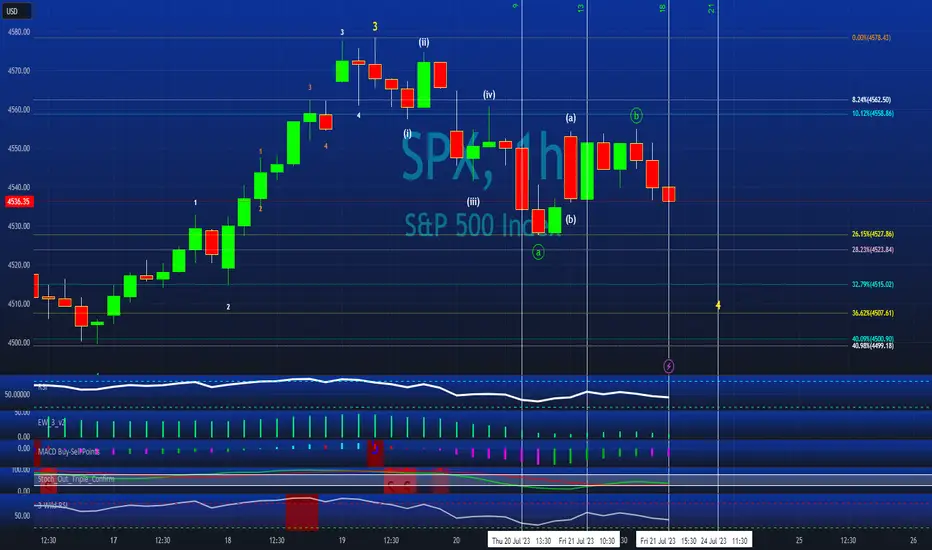
Task: Select the yellow '4' wave target label
Action: point(718,305)
